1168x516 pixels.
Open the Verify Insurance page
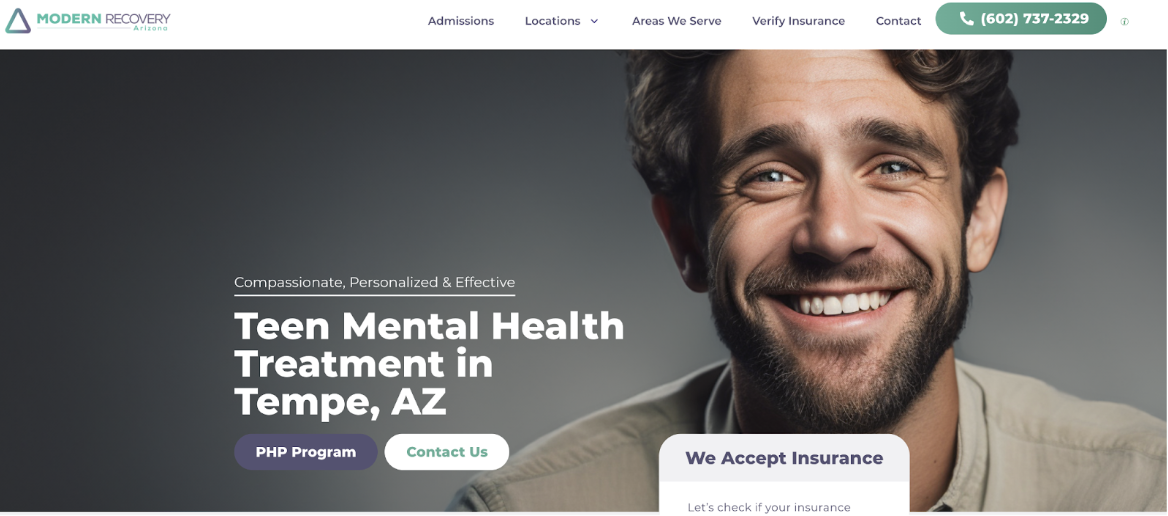pos(799,21)
